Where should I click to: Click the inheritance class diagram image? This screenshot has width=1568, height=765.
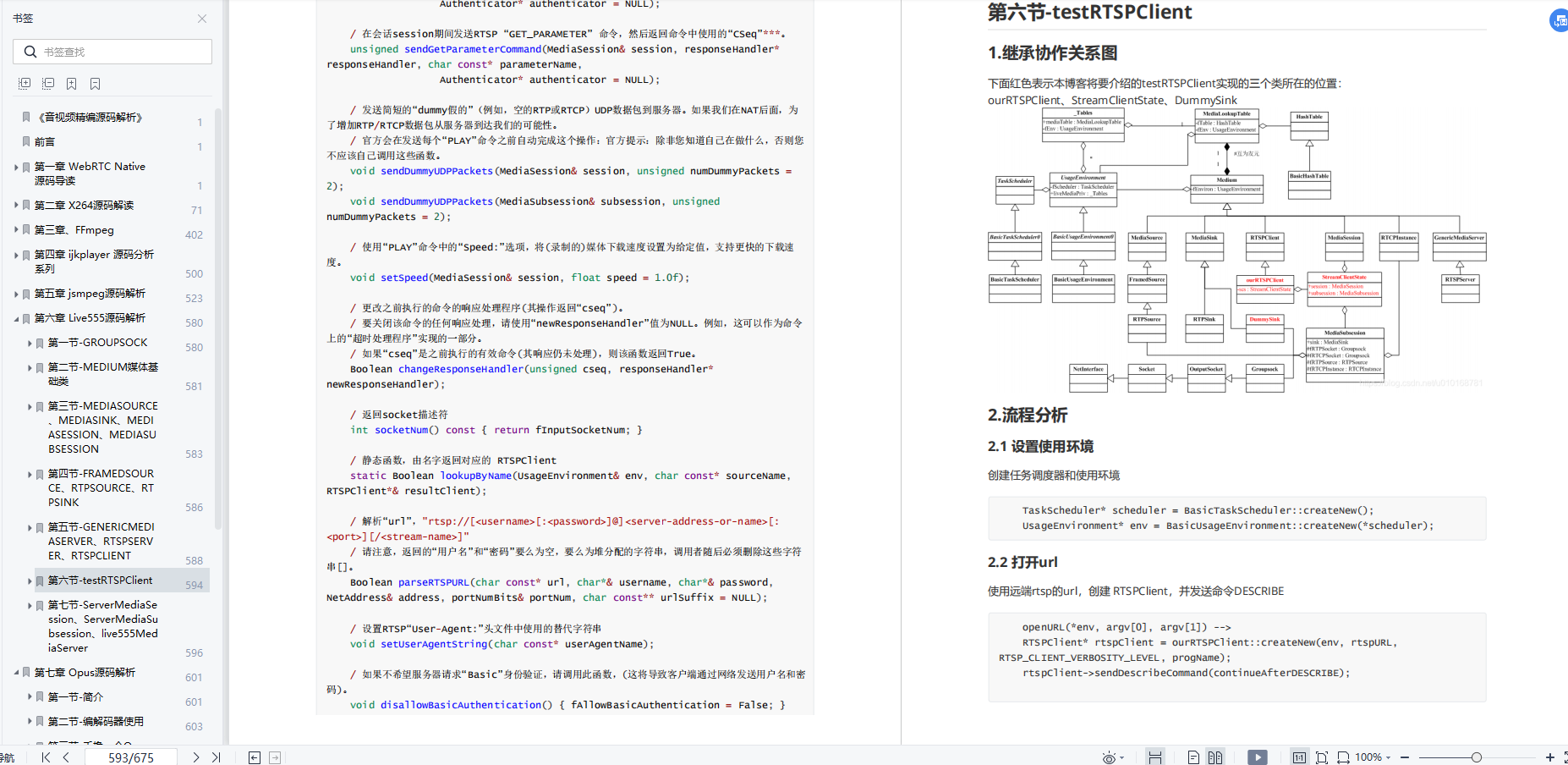(1236, 250)
